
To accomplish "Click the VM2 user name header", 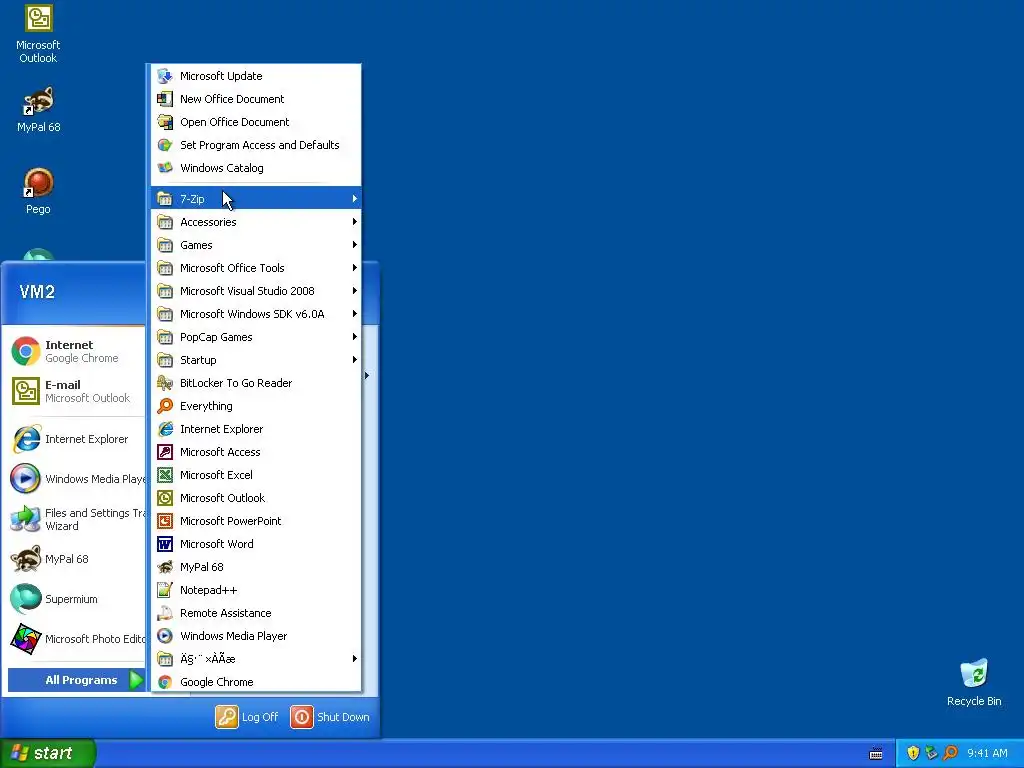I will click(x=37, y=291).
